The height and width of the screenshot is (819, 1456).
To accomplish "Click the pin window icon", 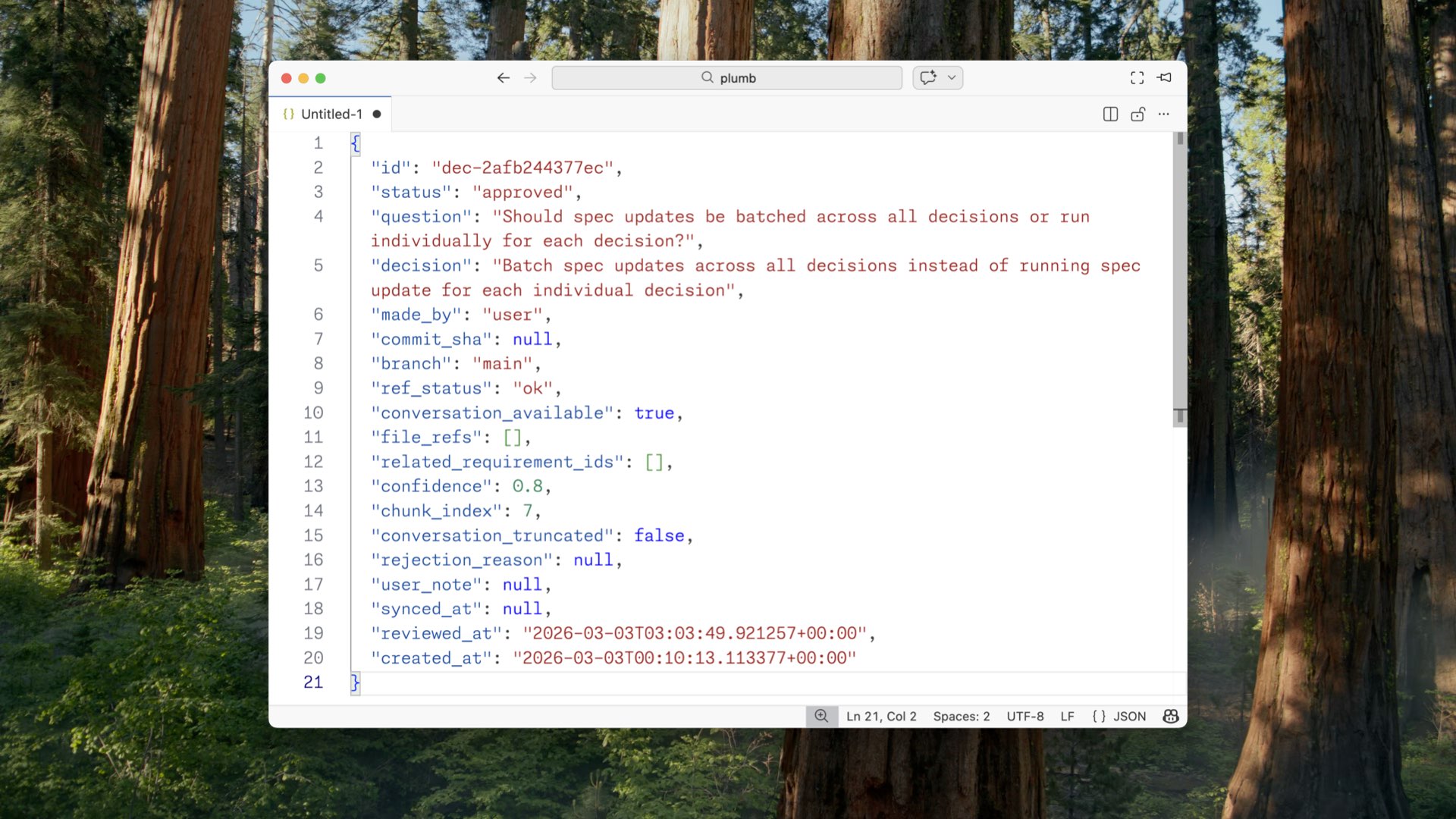I will [1165, 78].
